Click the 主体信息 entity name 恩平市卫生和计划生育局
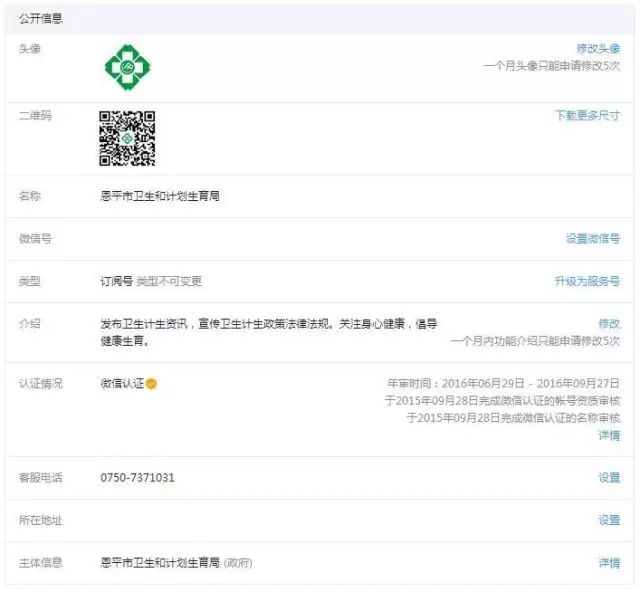 click(x=160, y=563)
